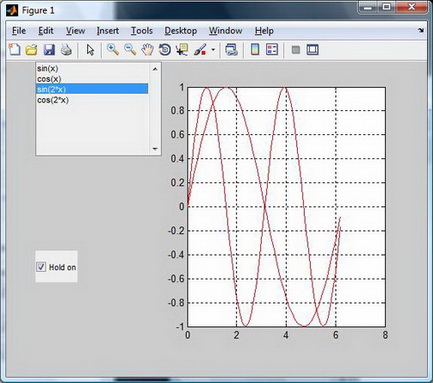Print the figure with the printer icon
Image resolution: width=433 pixels, height=383 pixels.
coord(66,50)
